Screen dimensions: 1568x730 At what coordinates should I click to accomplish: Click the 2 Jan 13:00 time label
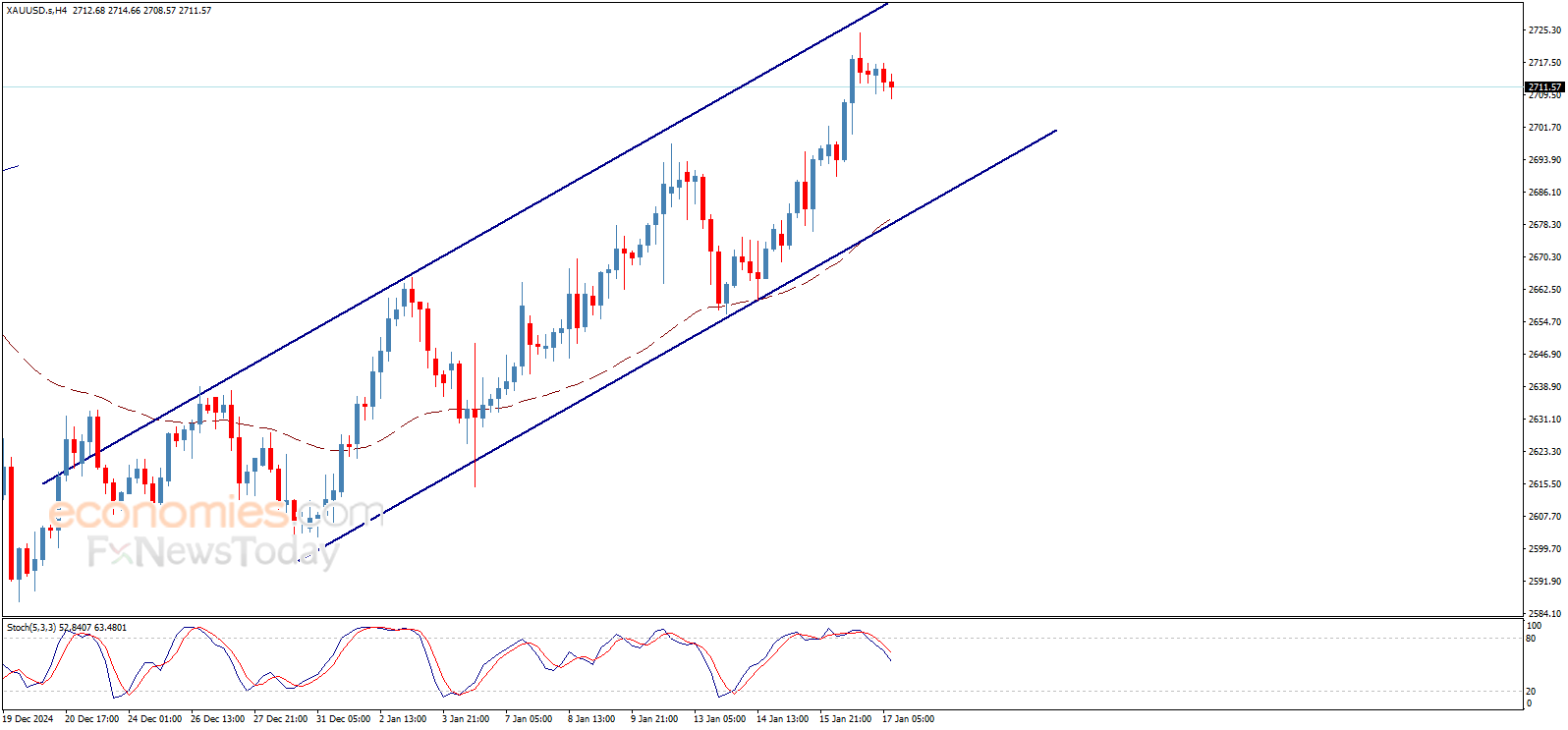click(403, 719)
